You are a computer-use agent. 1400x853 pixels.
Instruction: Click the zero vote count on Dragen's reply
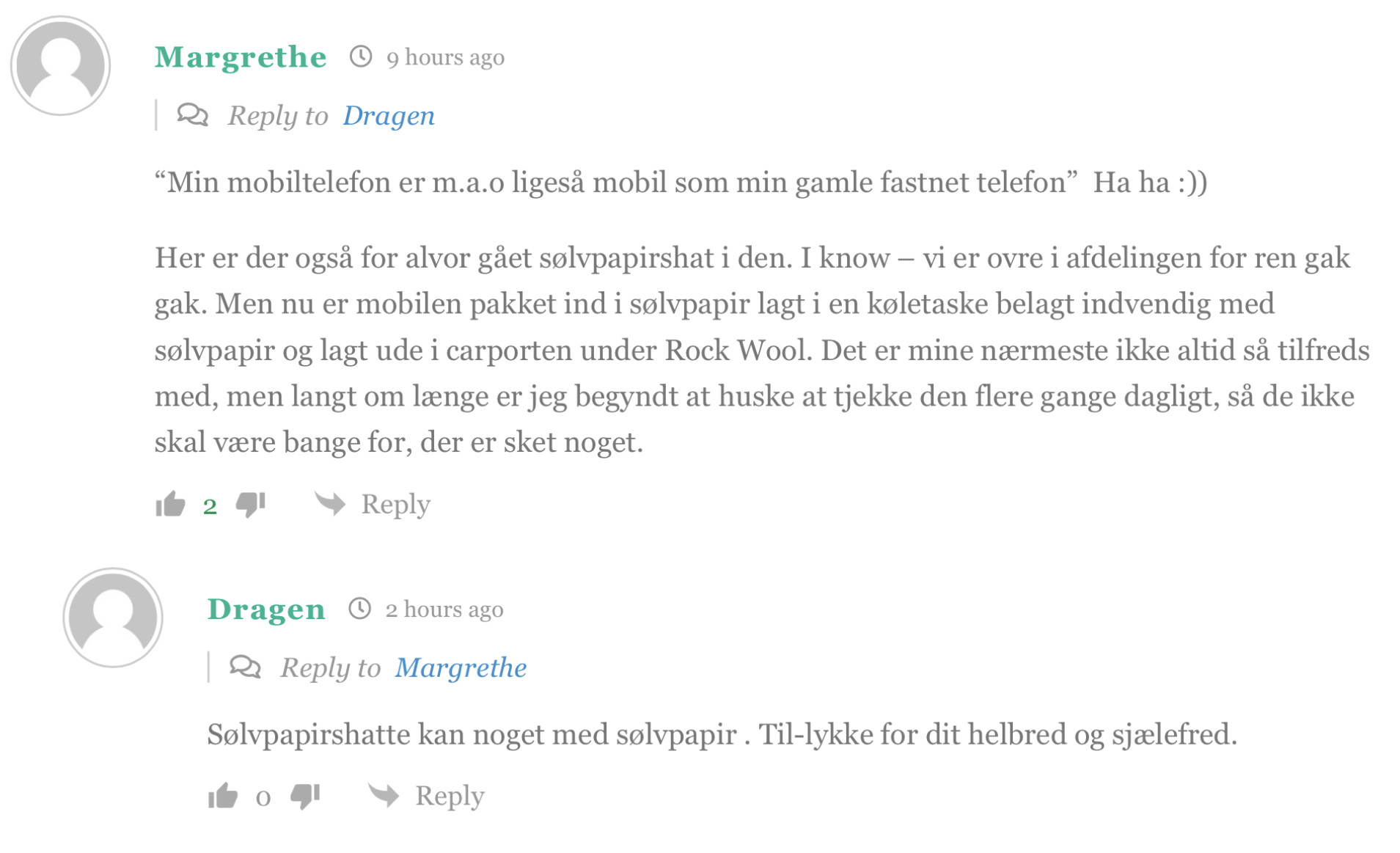[263, 797]
